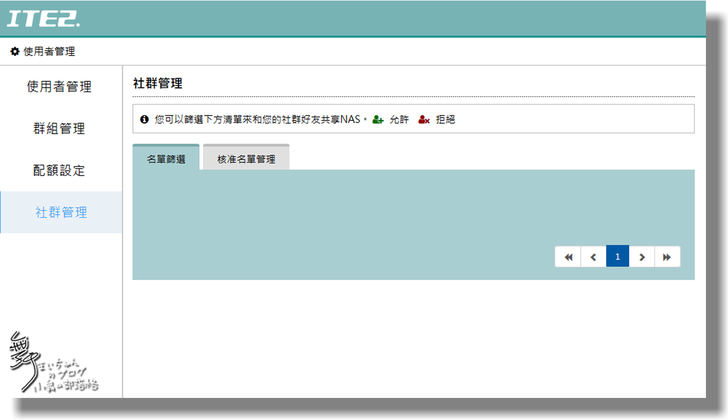
Task: Switch to the 核准名單管理 tab
Action: coord(246,158)
